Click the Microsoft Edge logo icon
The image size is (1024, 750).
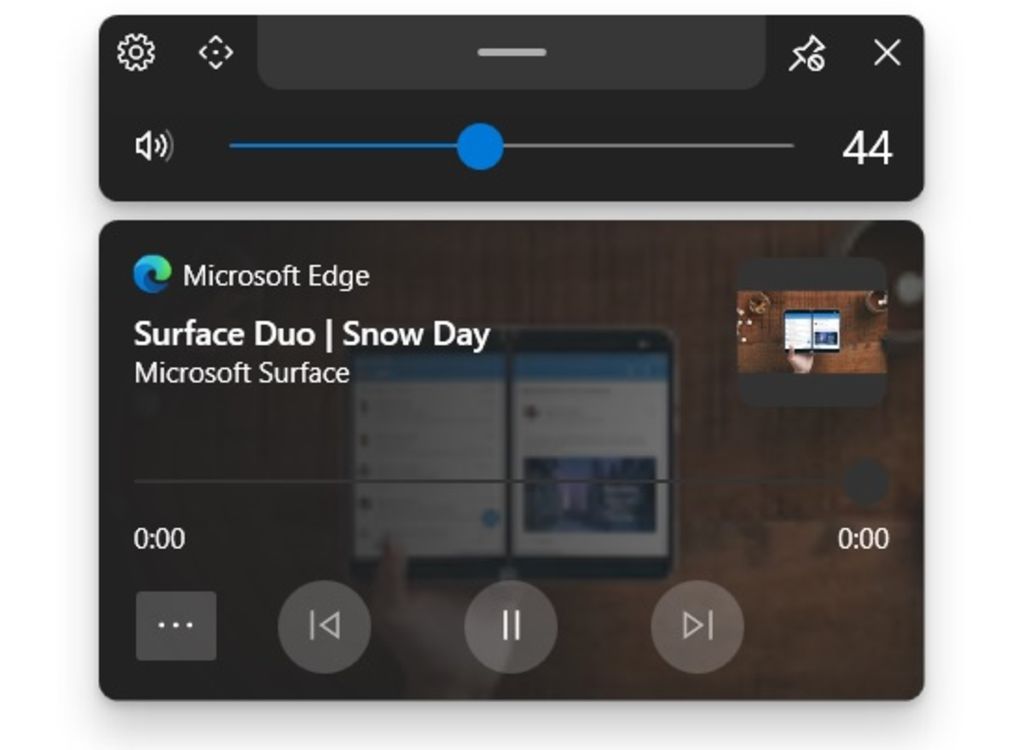click(152, 275)
